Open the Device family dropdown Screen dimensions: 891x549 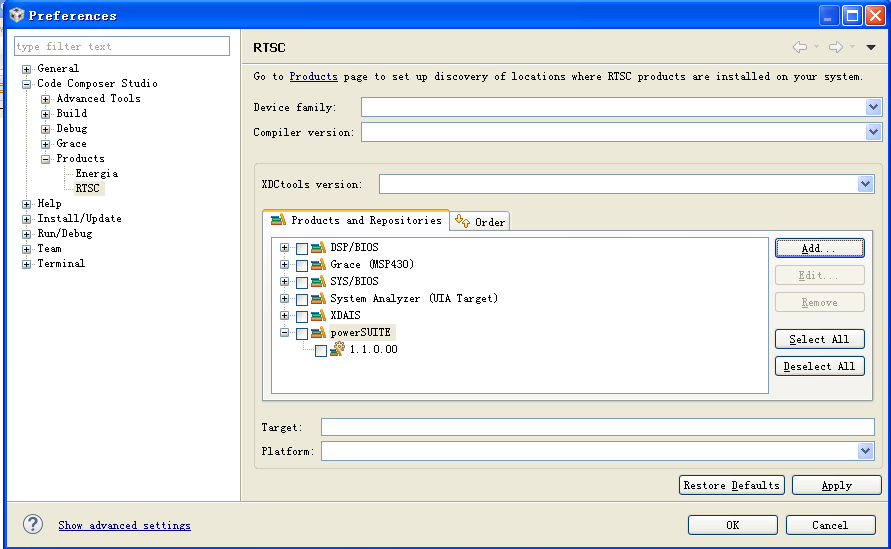click(873, 107)
